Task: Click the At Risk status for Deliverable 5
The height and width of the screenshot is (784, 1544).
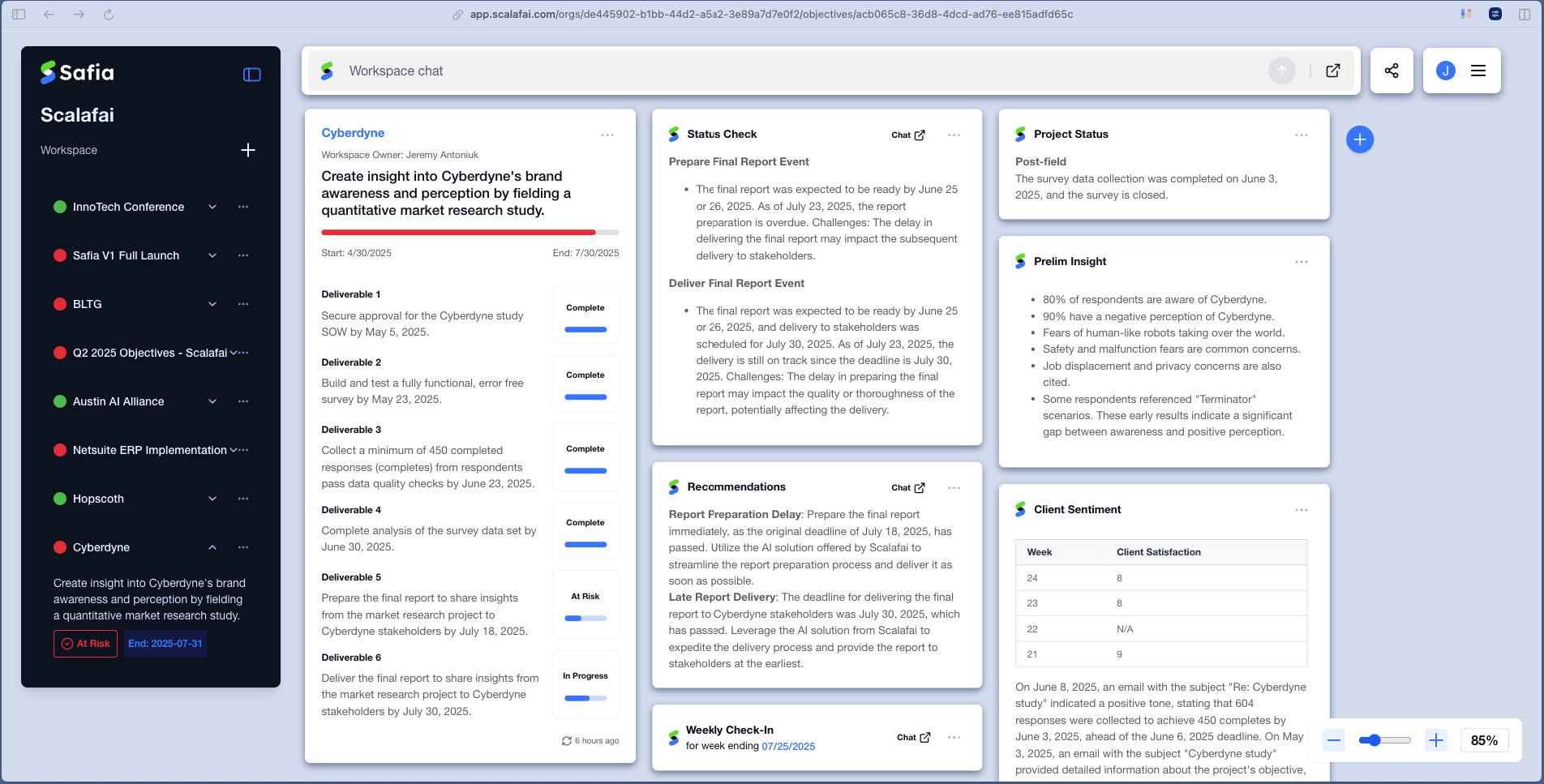Action: click(585, 604)
